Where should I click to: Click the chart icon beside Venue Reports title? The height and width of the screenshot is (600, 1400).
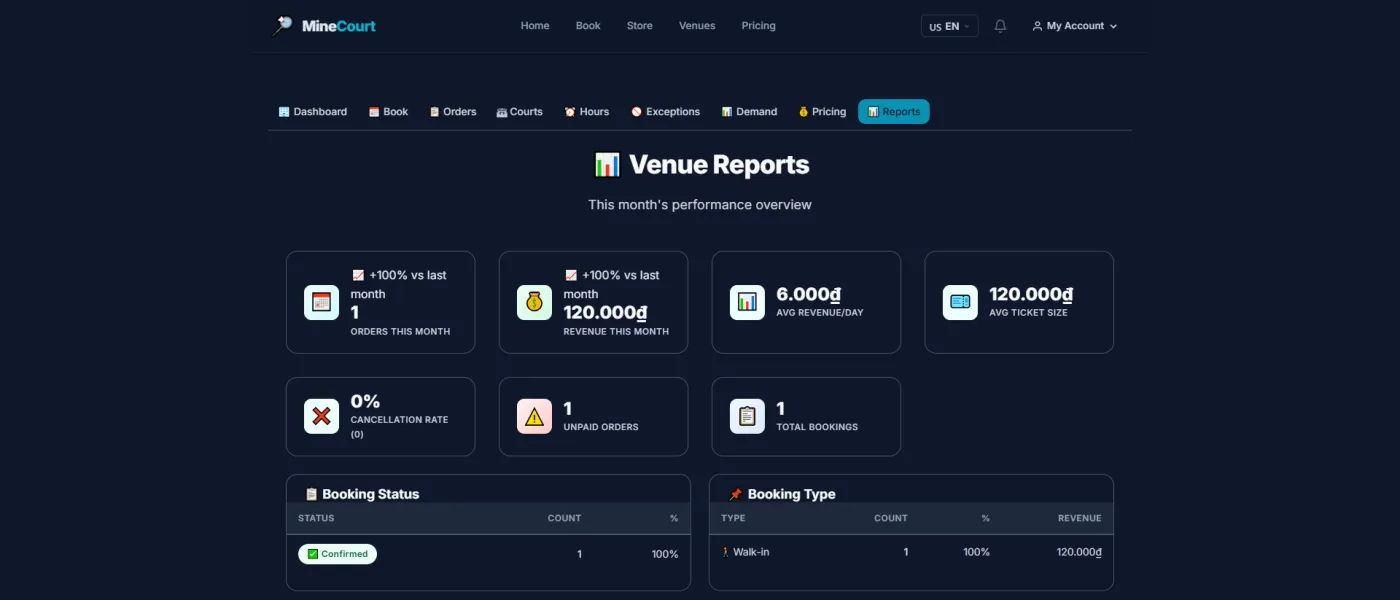(607, 165)
